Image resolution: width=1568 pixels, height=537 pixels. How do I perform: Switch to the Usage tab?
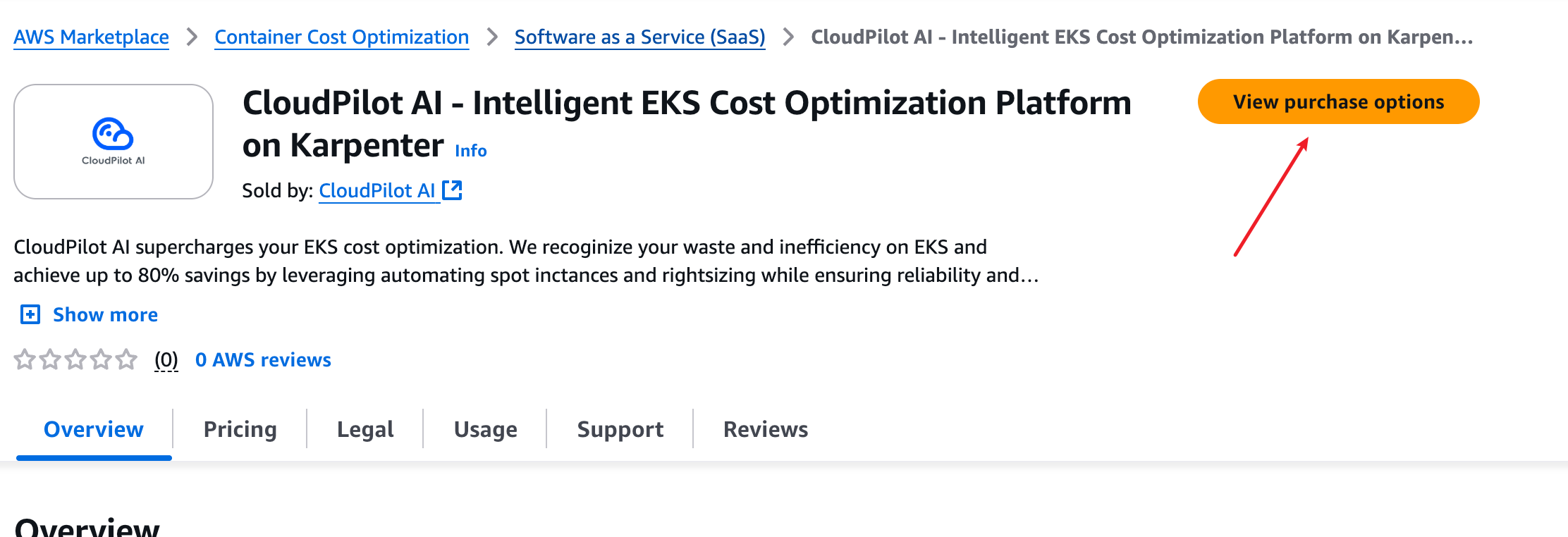pos(485,429)
